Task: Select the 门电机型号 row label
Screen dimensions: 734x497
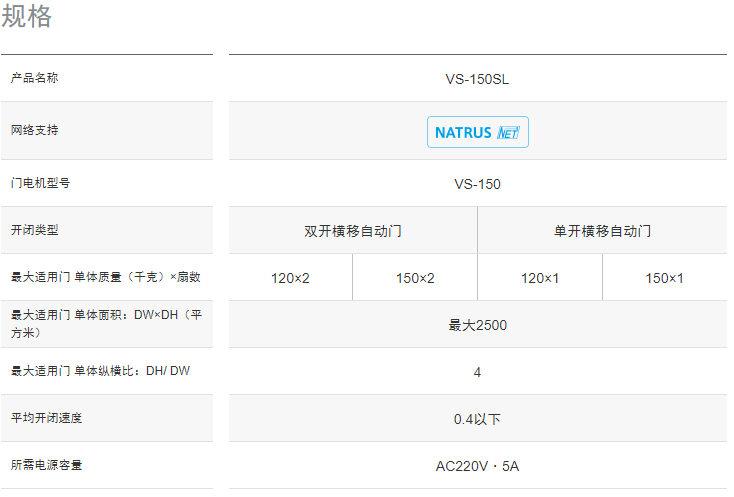Action: pyautogui.click(x=41, y=183)
